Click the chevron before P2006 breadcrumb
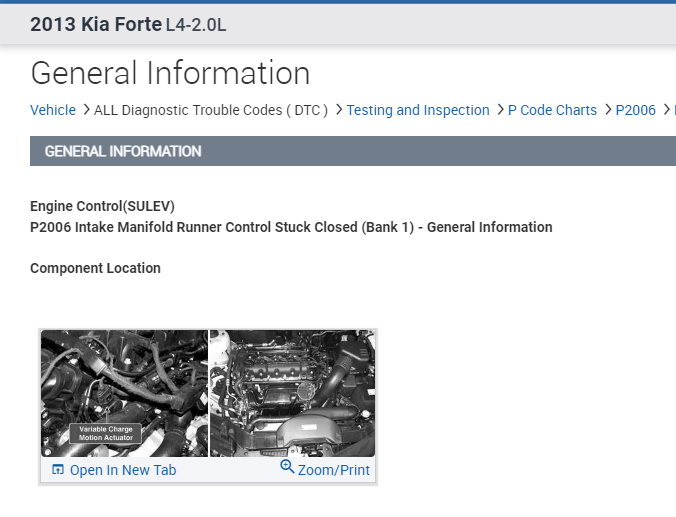Screen dimensions: 676x517 [x=608, y=110]
